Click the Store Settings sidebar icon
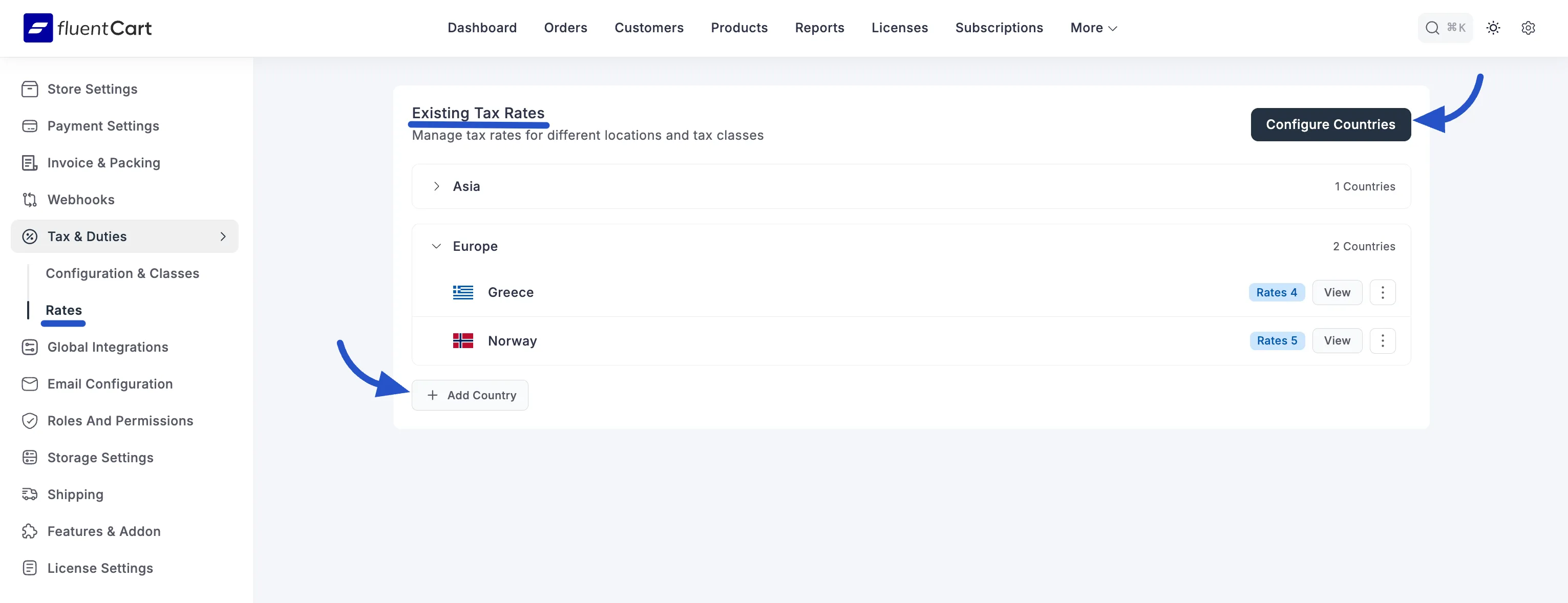This screenshot has height=603, width=1568. coord(29,90)
